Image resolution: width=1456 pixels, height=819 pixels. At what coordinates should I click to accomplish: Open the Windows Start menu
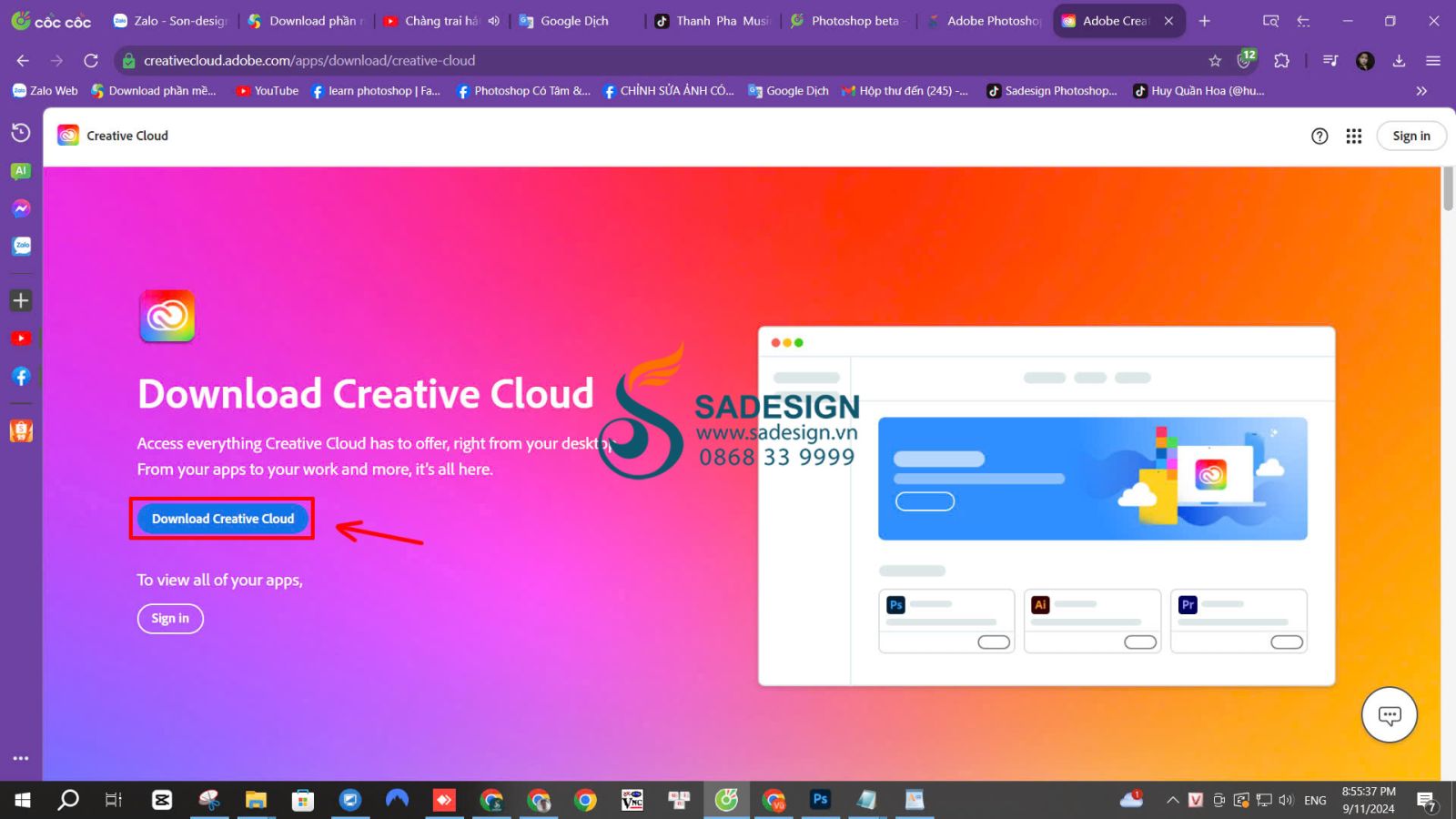click(x=23, y=800)
